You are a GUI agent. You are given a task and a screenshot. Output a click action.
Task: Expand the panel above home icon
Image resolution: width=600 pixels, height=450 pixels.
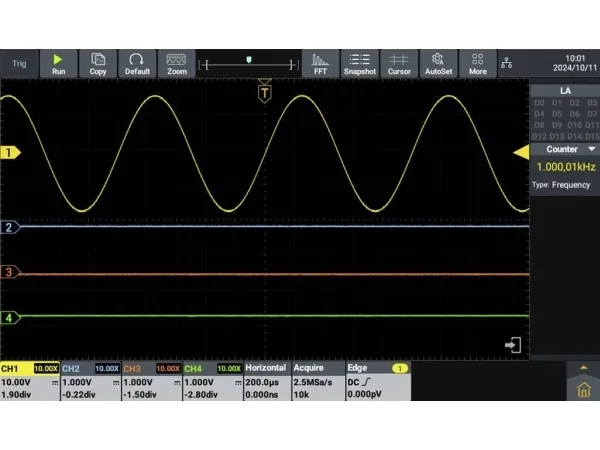pos(584,368)
